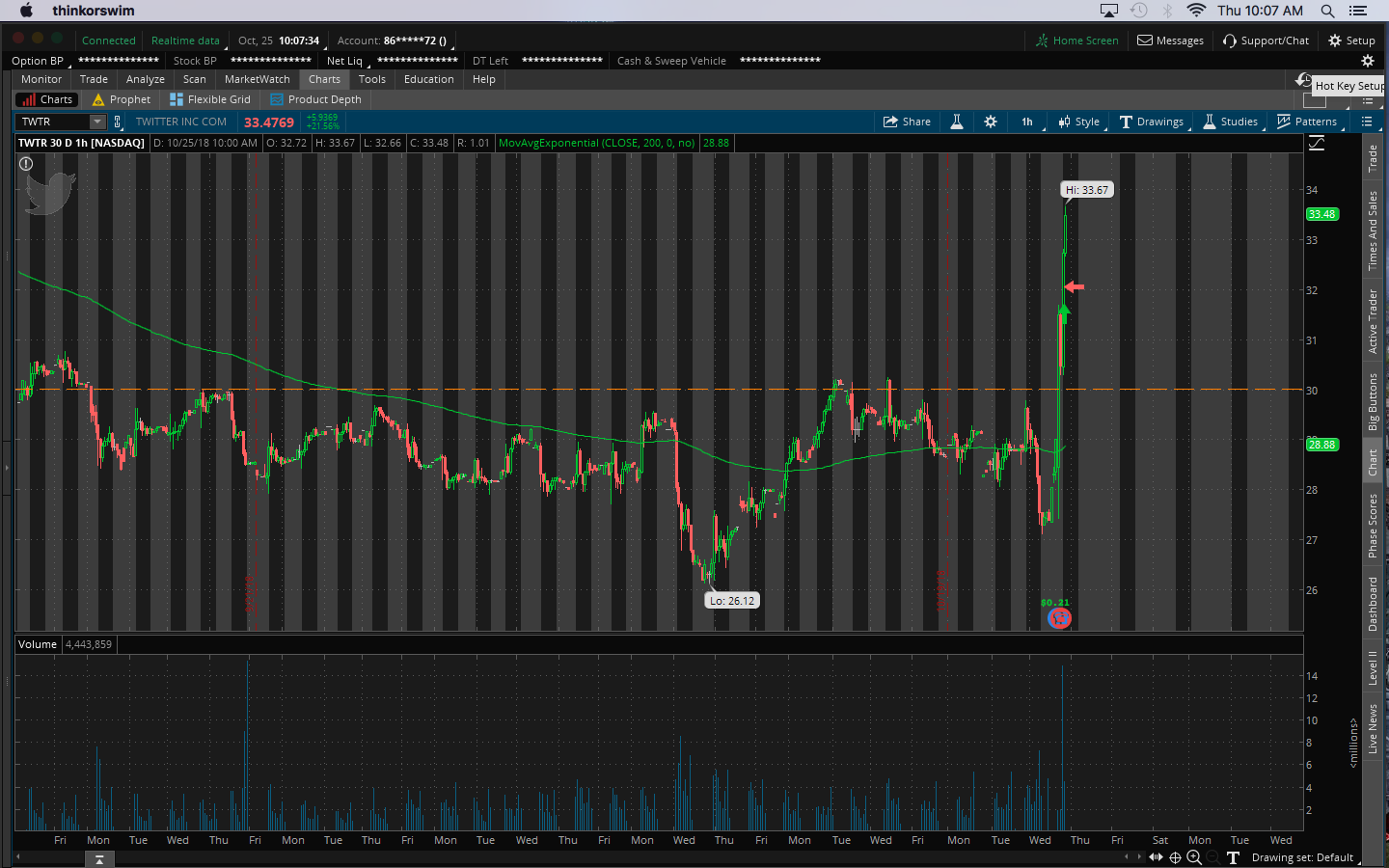The width and height of the screenshot is (1389, 868).
Task: Open Support/Chat
Action: (1266, 41)
